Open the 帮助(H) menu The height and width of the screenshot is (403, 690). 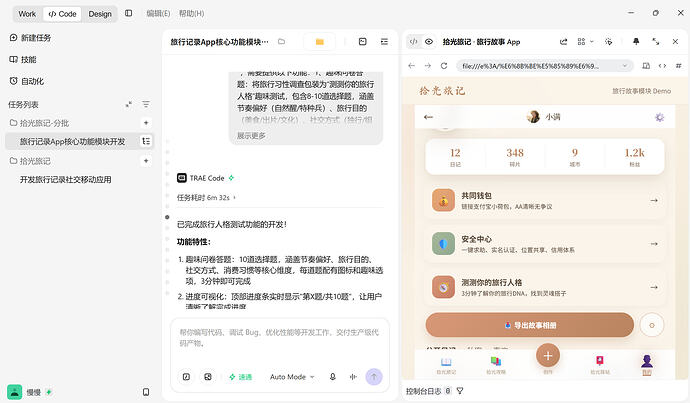(x=191, y=14)
